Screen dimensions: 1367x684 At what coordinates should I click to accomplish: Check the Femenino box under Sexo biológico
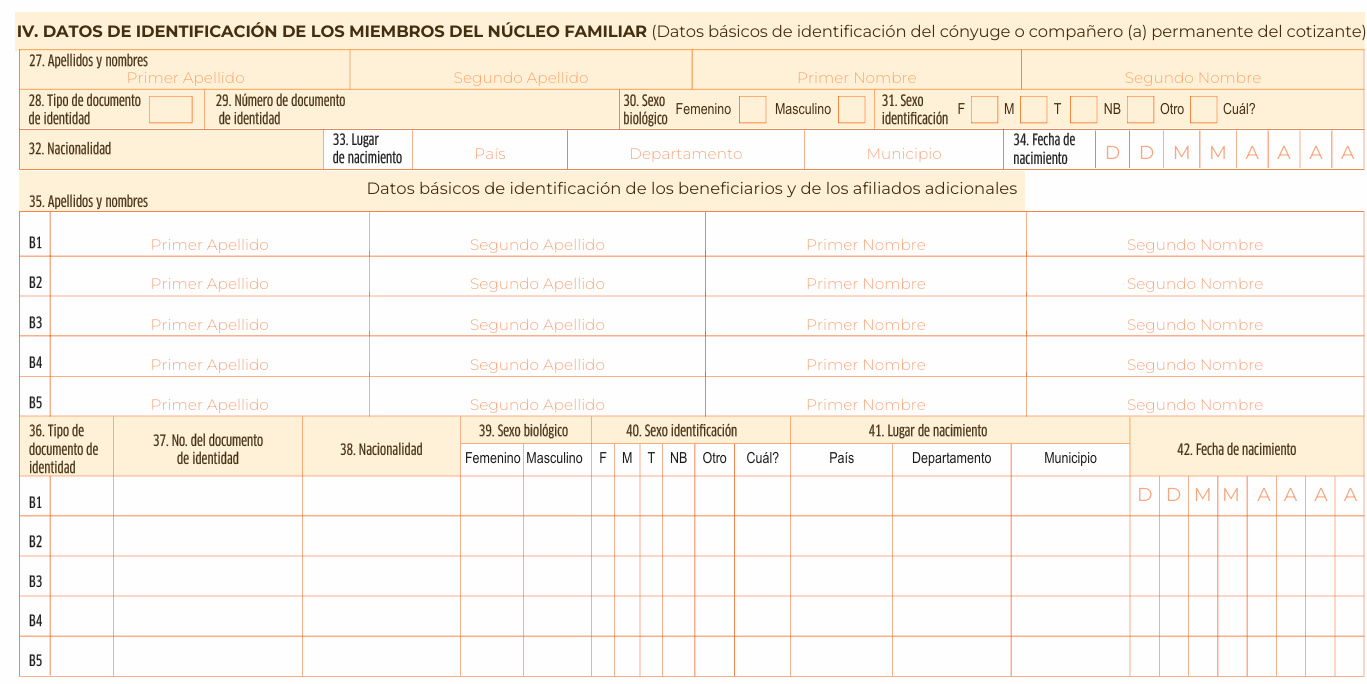[x=752, y=110]
